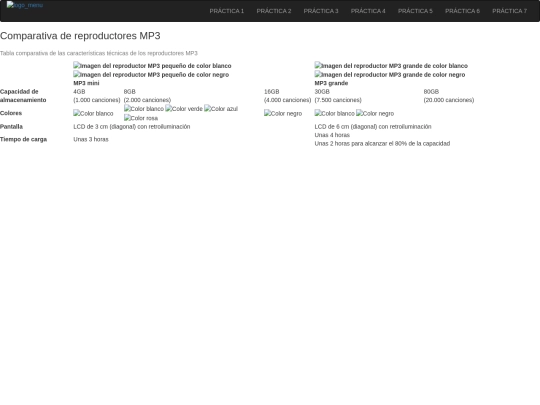Open PRÁCTICA 4 menu item
The image size is (540, 405).
(368, 11)
